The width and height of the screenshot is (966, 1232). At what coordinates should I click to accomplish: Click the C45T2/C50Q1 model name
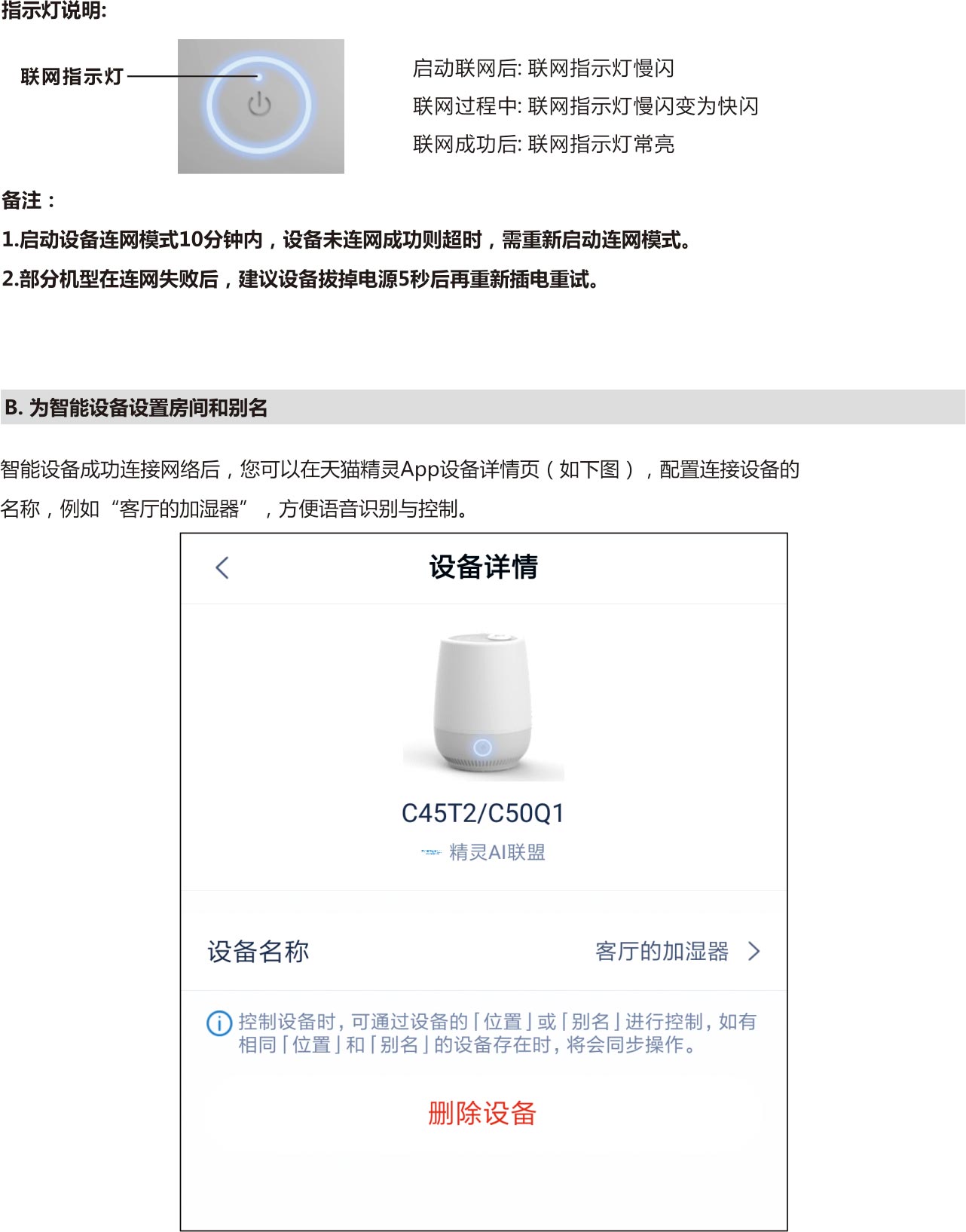pos(483,813)
